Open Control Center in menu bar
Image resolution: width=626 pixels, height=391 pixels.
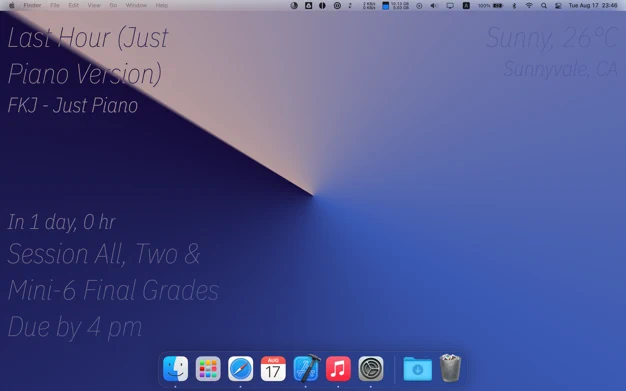[x=558, y=6]
